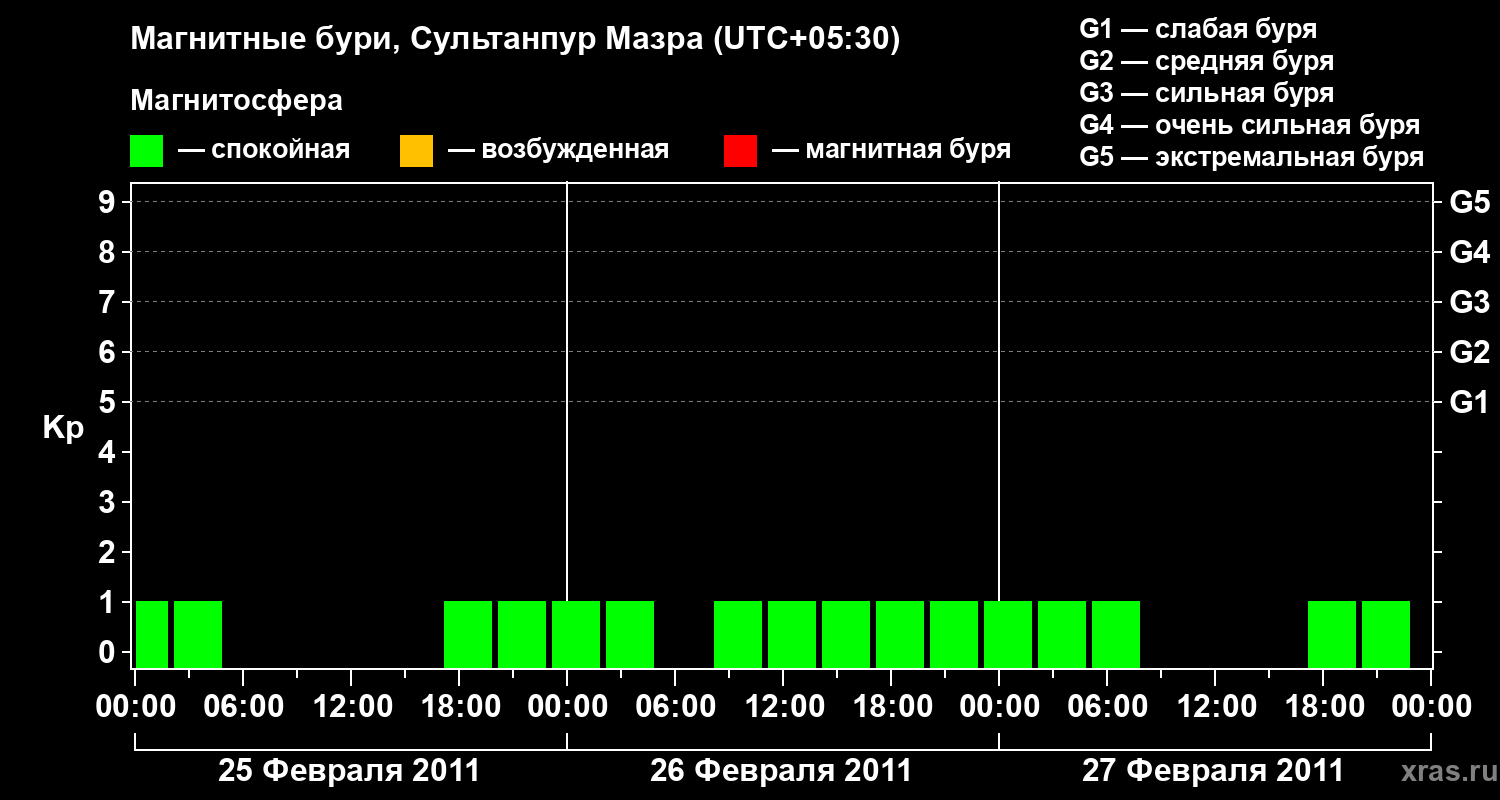Click the Kp axis value '8'

tap(109, 252)
